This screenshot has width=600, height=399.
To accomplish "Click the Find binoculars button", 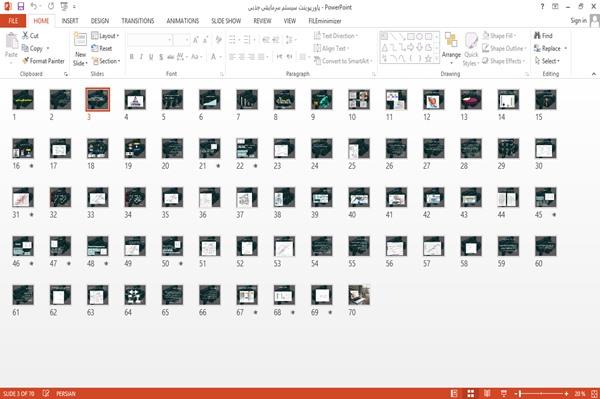I will click(x=543, y=36).
